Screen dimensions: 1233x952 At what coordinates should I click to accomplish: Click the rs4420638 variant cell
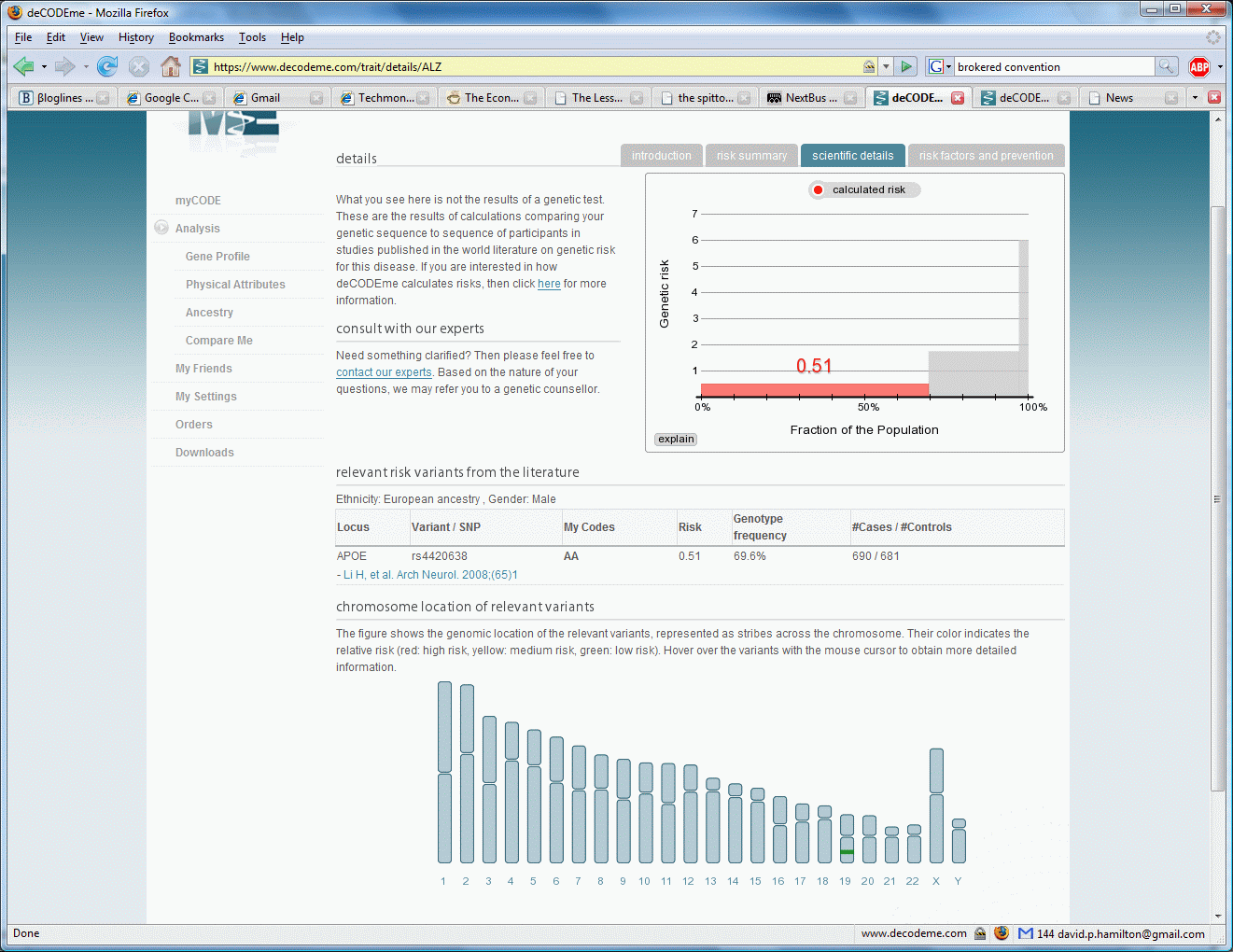(440, 556)
